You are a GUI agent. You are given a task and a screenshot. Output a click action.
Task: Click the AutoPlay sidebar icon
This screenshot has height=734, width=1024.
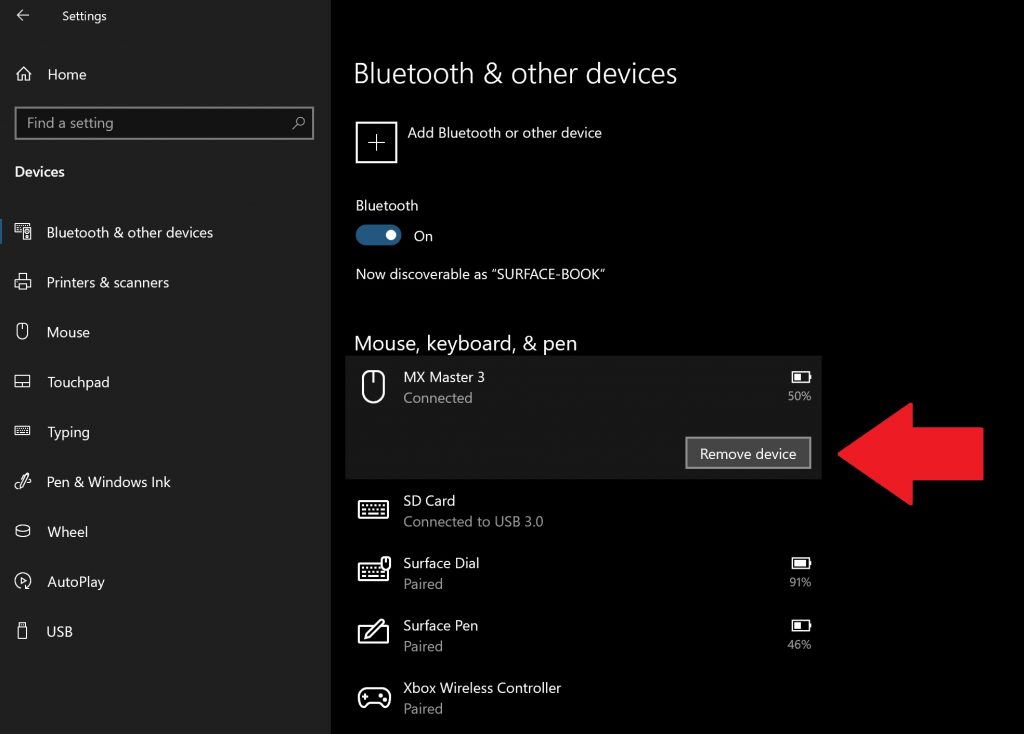[x=23, y=581]
